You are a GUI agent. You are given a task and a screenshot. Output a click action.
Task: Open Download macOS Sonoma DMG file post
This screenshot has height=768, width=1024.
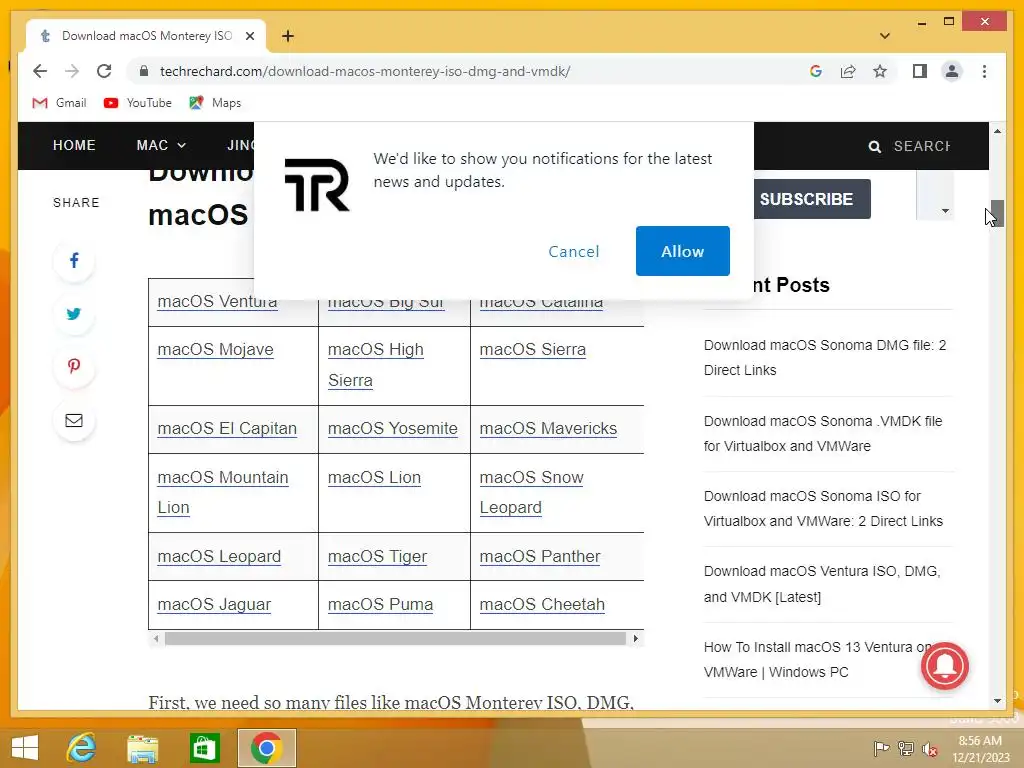point(825,357)
